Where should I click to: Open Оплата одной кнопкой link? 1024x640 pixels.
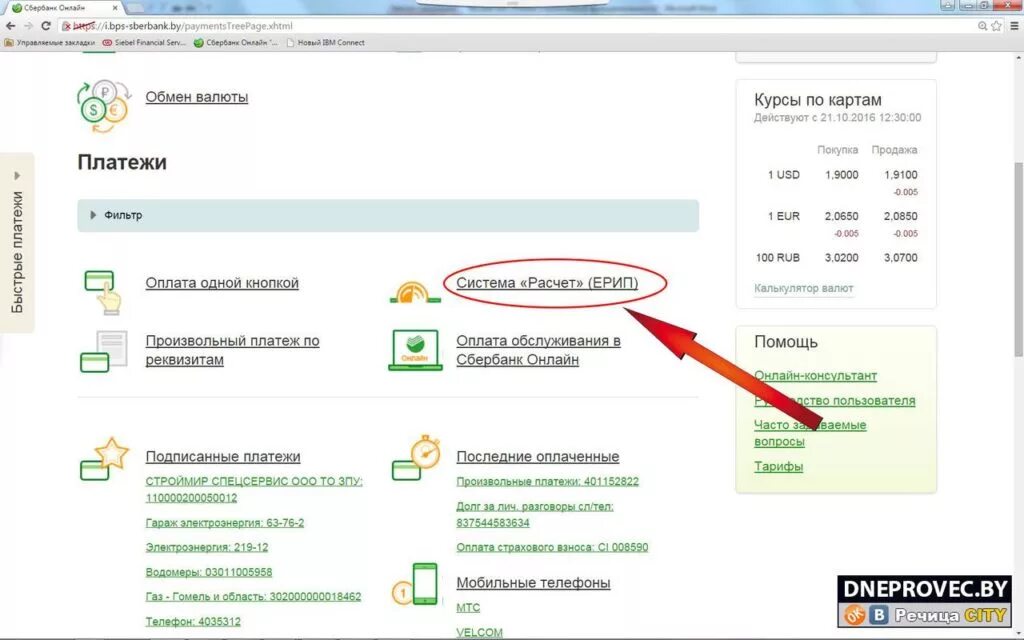222,283
